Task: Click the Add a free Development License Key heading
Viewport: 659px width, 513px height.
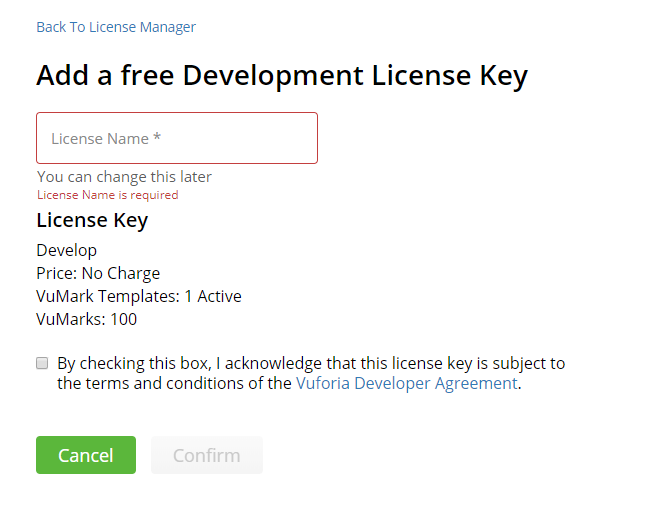Action: coord(282,76)
